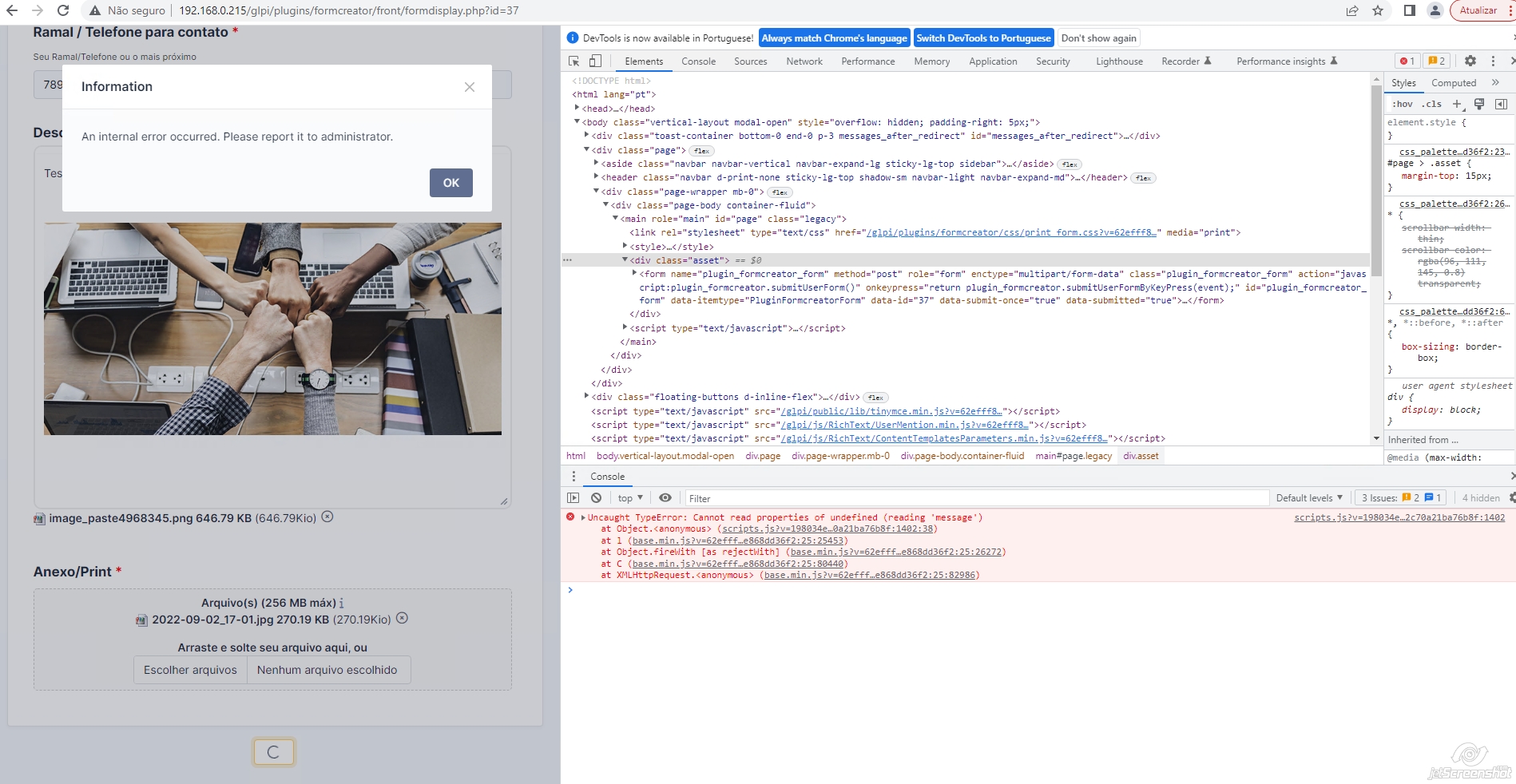Viewport: 1516px width, 784px height.
Task: Remove the image_paste4968345.png attachment
Action: (x=327, y=517)
